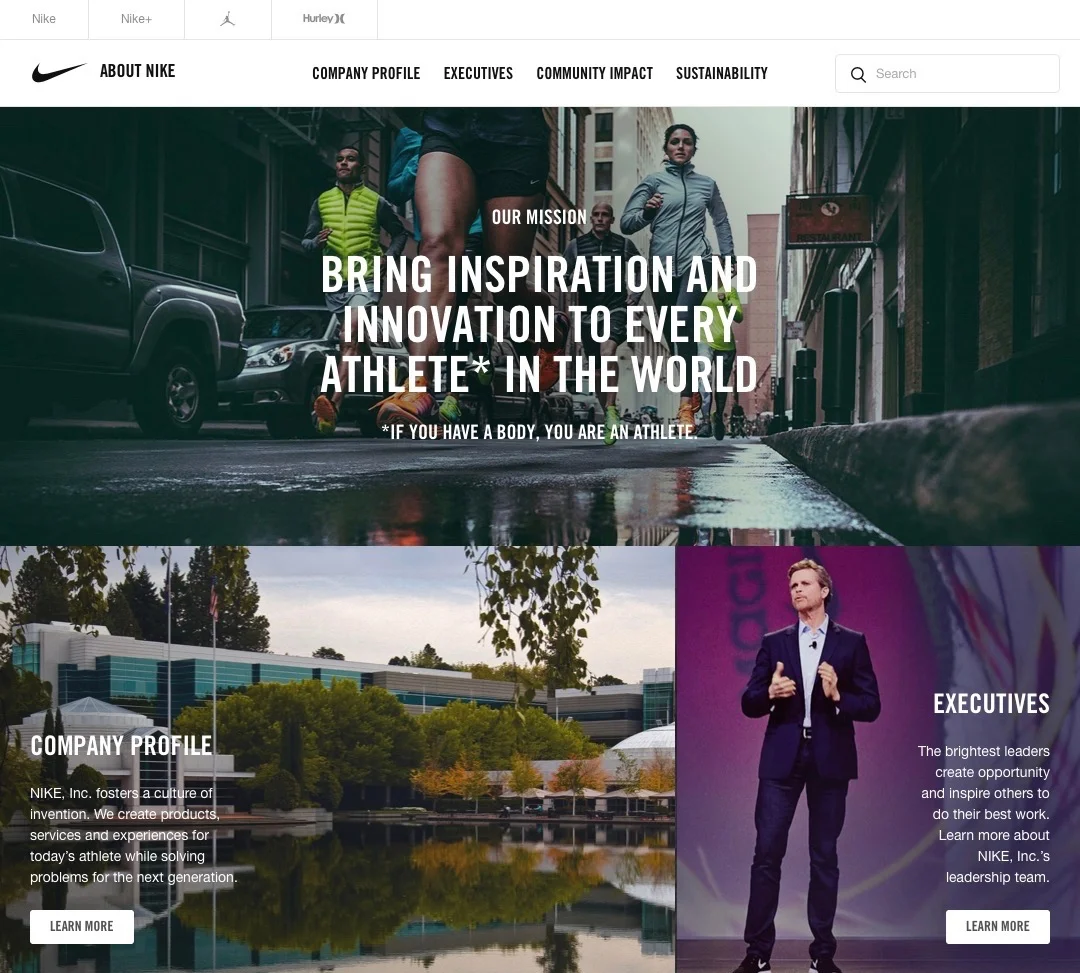
Task: Select Executives in the navigation menu
Action: click(x=478, y=73)
